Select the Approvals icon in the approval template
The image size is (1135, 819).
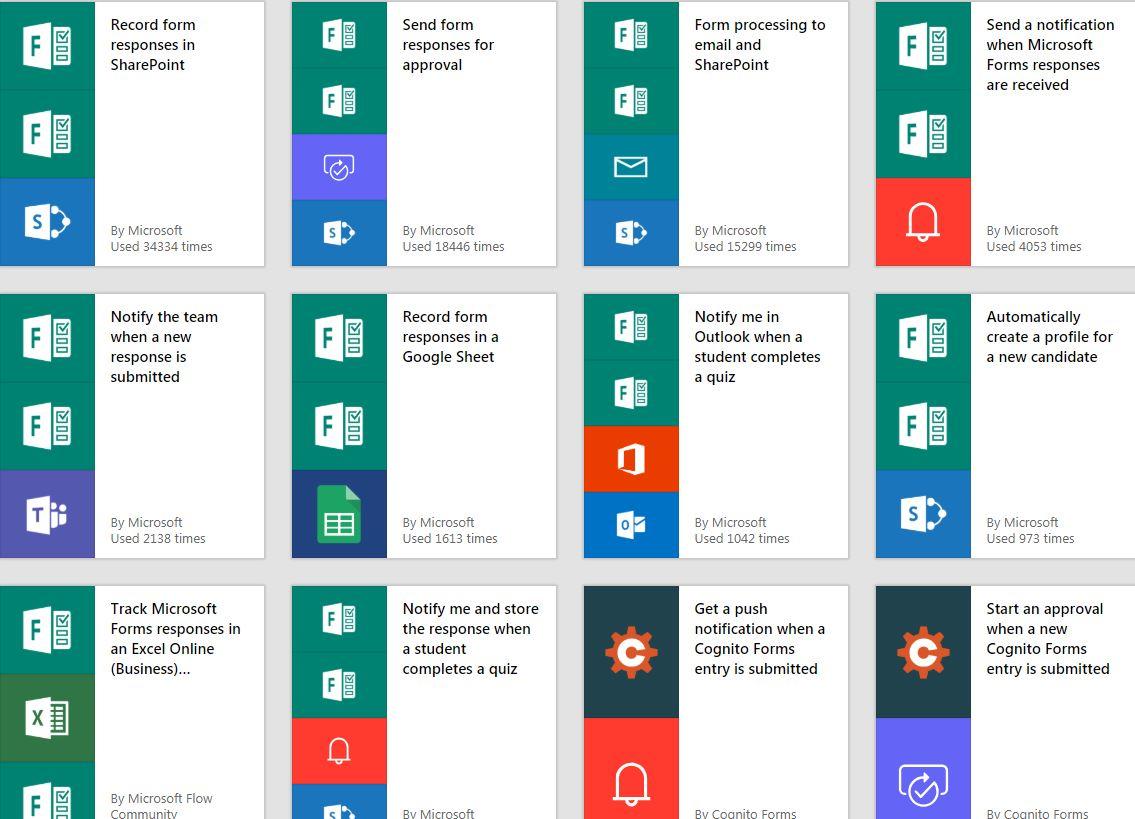(x=338, y=167)
